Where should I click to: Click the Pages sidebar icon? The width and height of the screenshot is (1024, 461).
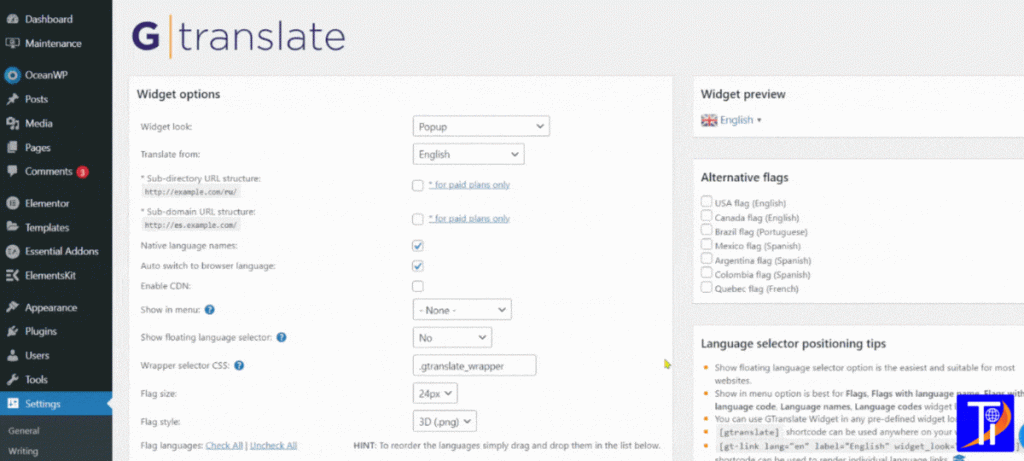coord(12,148)
